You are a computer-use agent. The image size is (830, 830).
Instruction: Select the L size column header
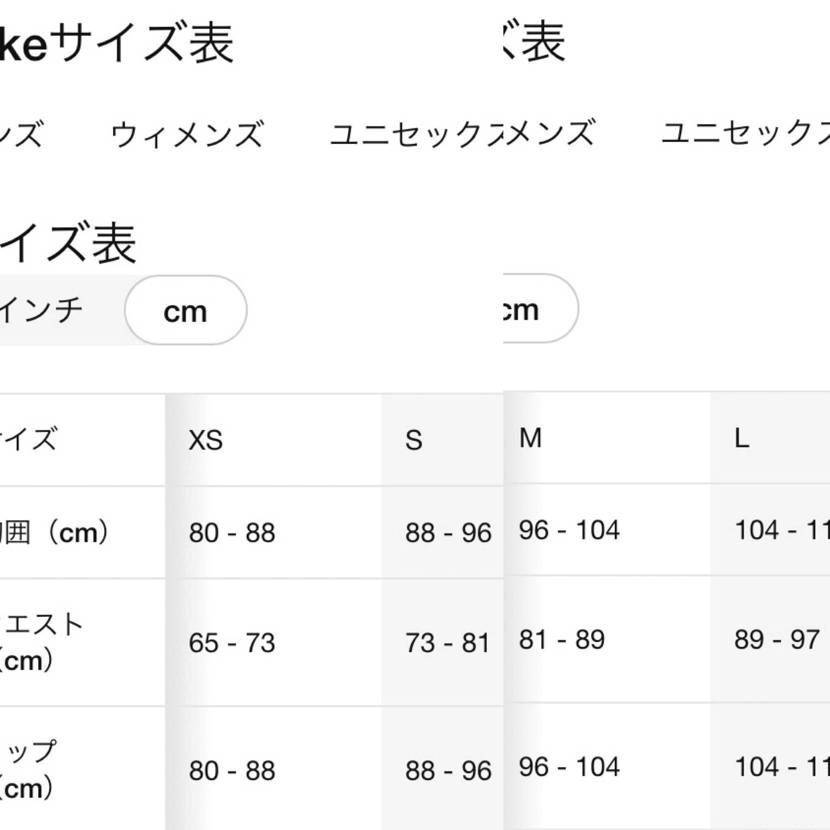click(x=741, y=438)
